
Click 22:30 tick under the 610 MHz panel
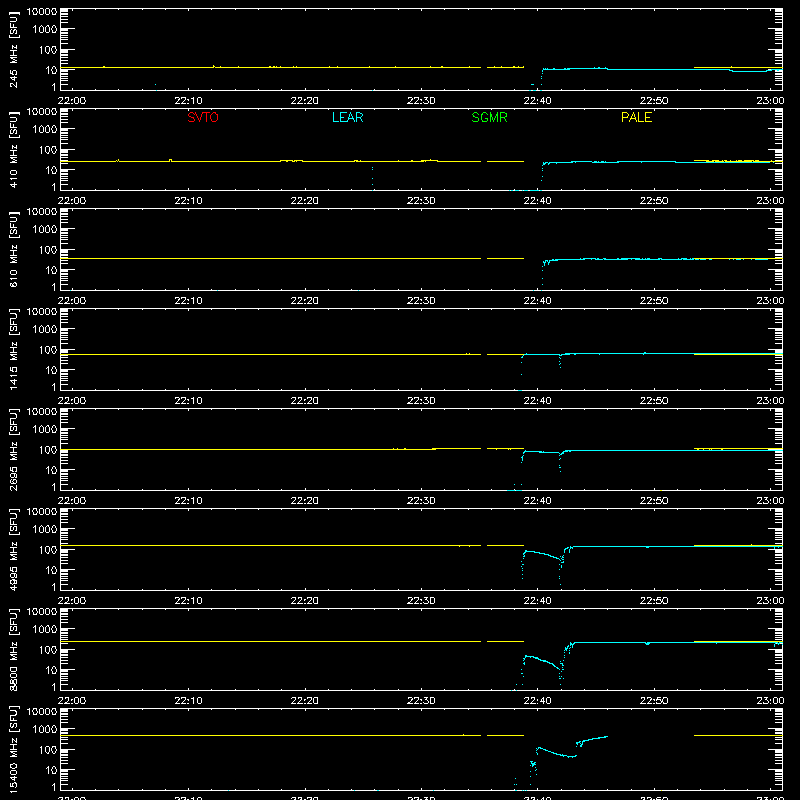pos(421,301)
